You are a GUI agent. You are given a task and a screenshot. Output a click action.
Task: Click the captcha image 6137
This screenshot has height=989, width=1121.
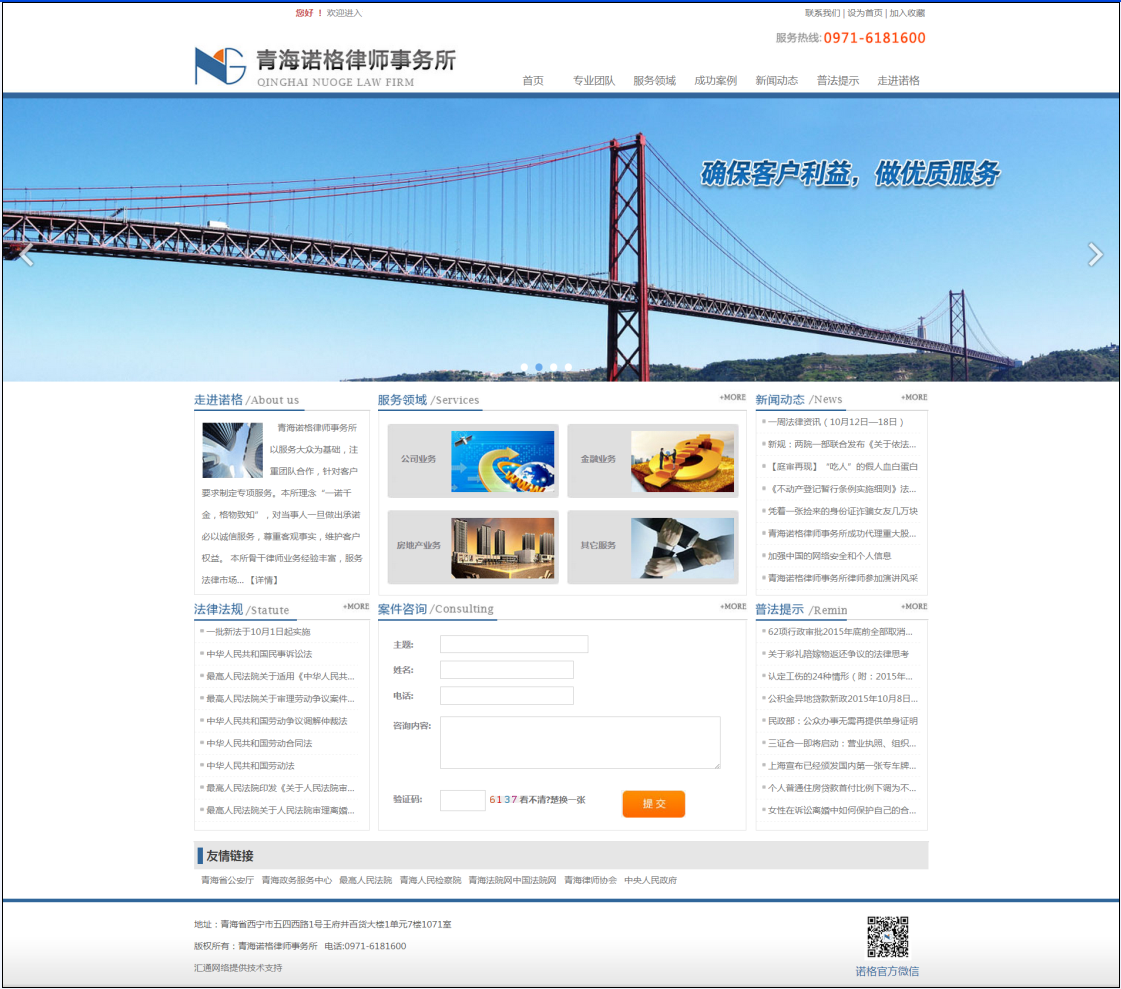point(503,799)
